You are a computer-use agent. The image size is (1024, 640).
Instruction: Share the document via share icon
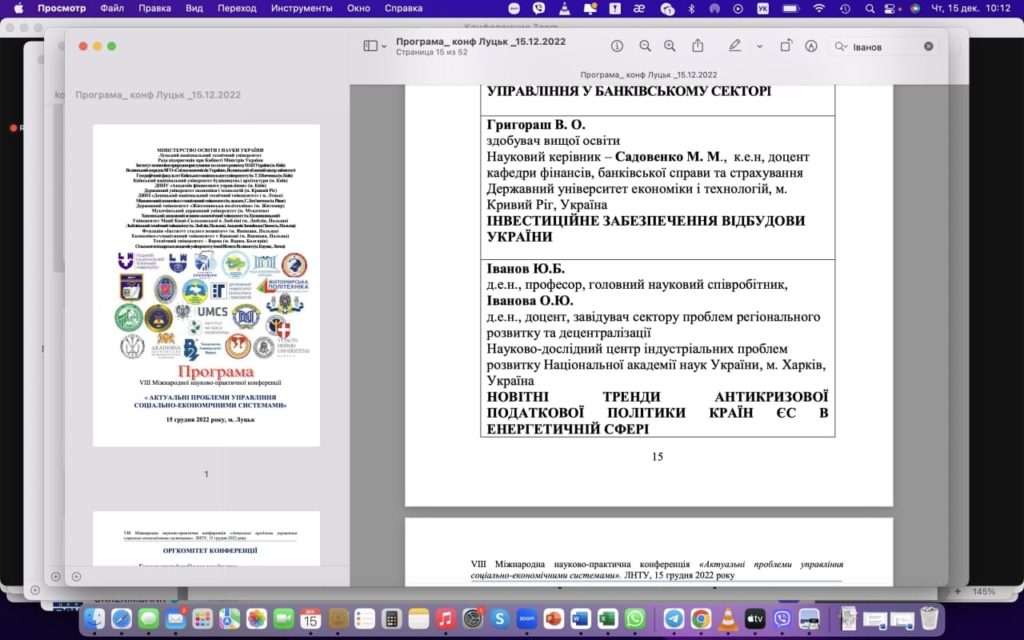coord(697,46)
